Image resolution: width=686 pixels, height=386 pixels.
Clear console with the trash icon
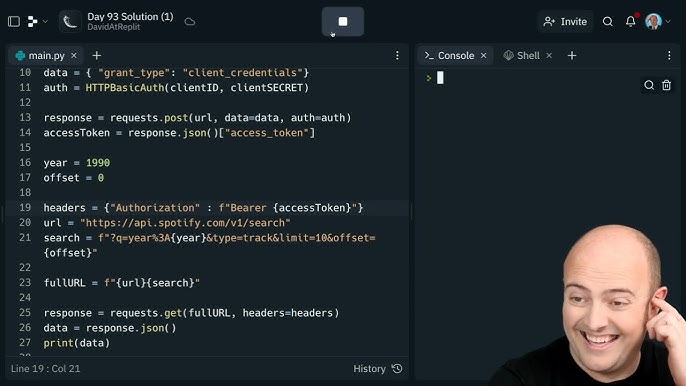point(666,85)
